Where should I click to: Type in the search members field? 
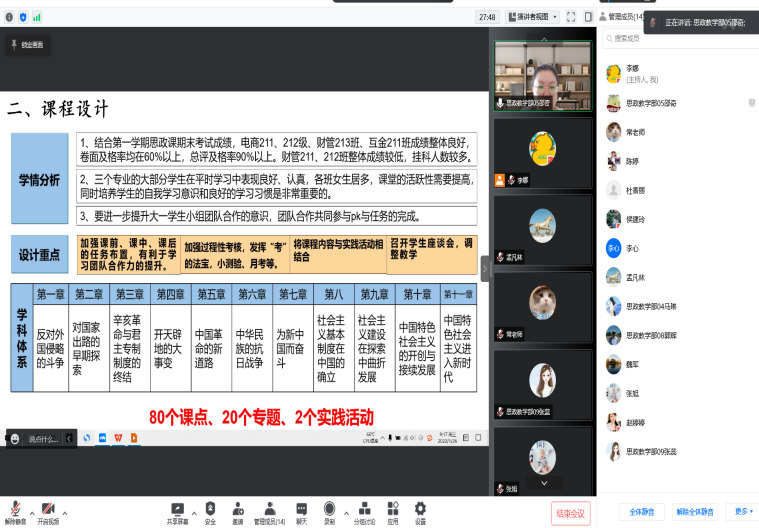[680, 38]
